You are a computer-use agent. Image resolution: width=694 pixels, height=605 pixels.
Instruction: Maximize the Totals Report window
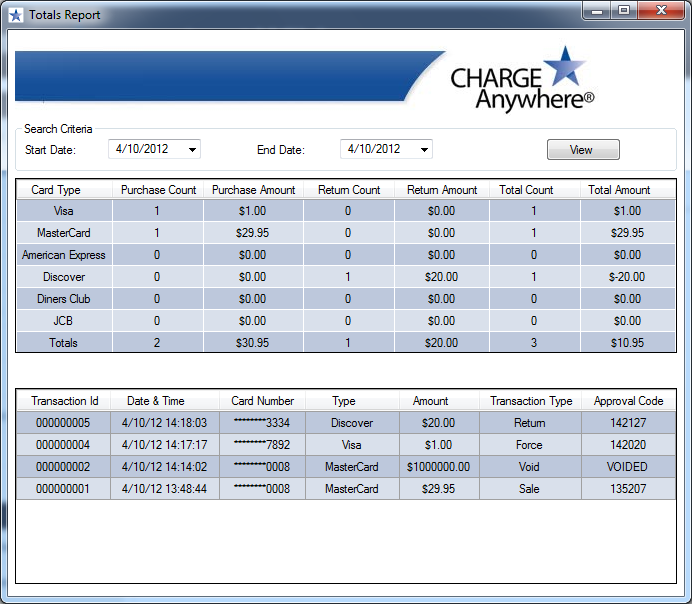click(x=623, y=10)
